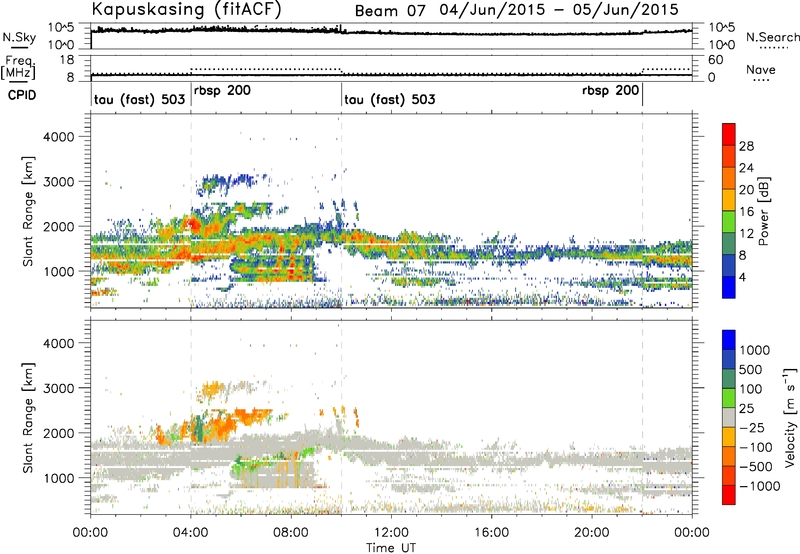Select the 3000 tick of velocity panel

(x=58, y=388)
